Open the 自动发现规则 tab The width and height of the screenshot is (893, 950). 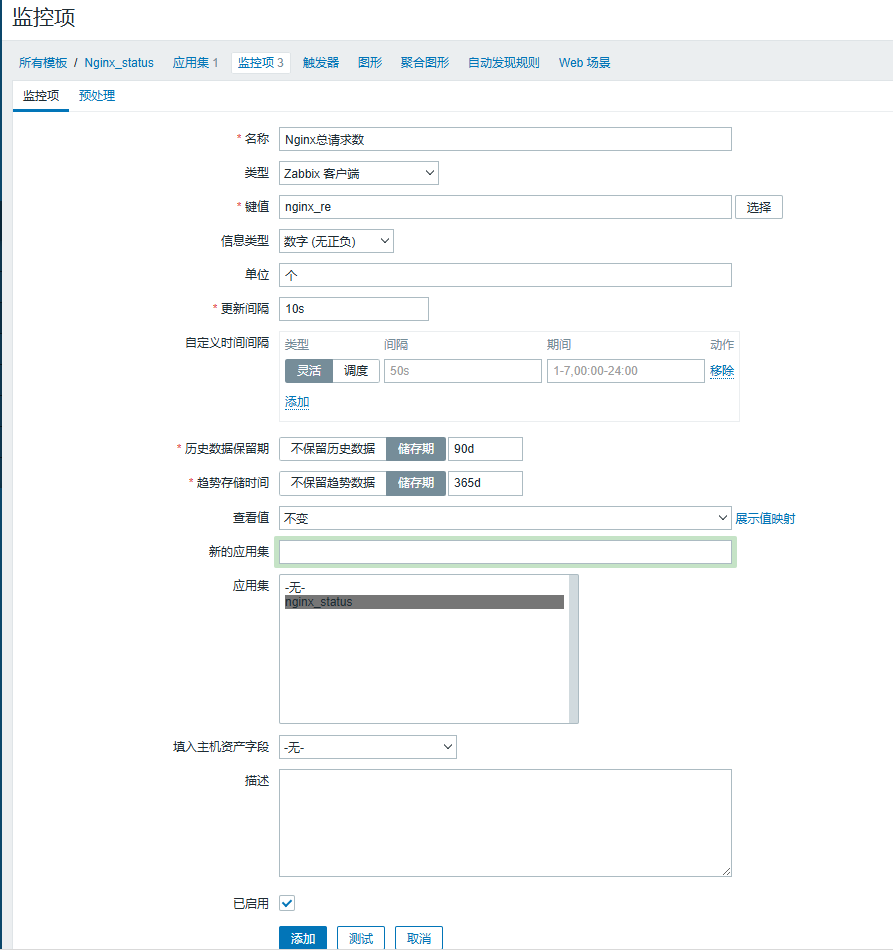pyautogui.click(x=503, y=62)
